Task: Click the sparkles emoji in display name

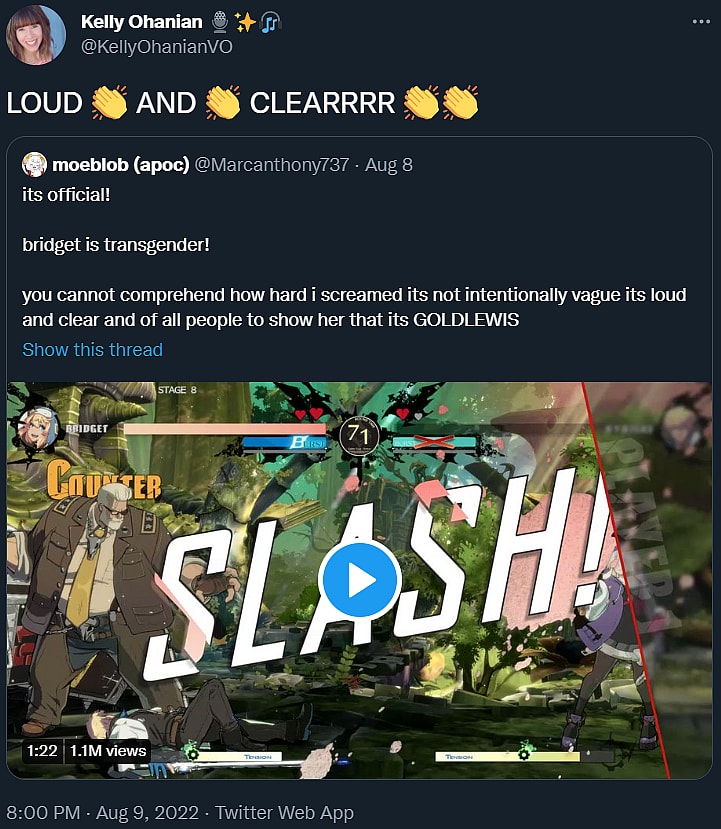Action: pyautogui.click(x=245, y=22)
